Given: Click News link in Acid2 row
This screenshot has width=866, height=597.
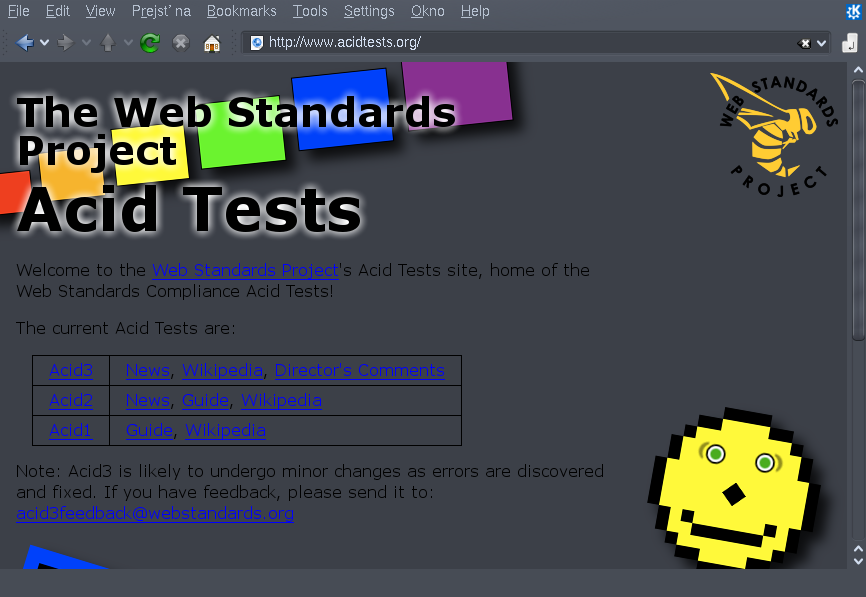Looking at the screenshot, I should tap(147, 400).
